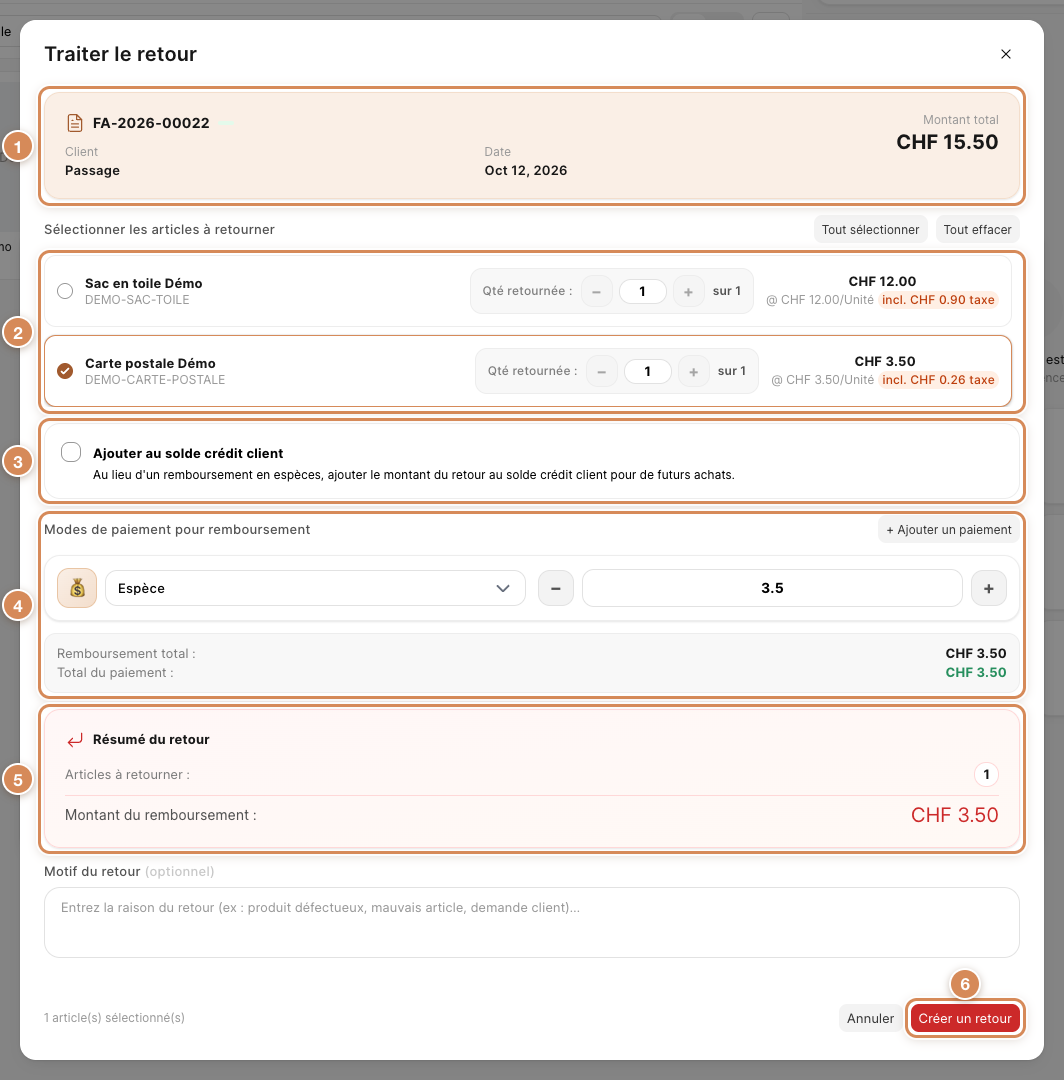Click the SKU DEMO-SAC-TOILE
1064x1080 pixels.
point(137,300)
